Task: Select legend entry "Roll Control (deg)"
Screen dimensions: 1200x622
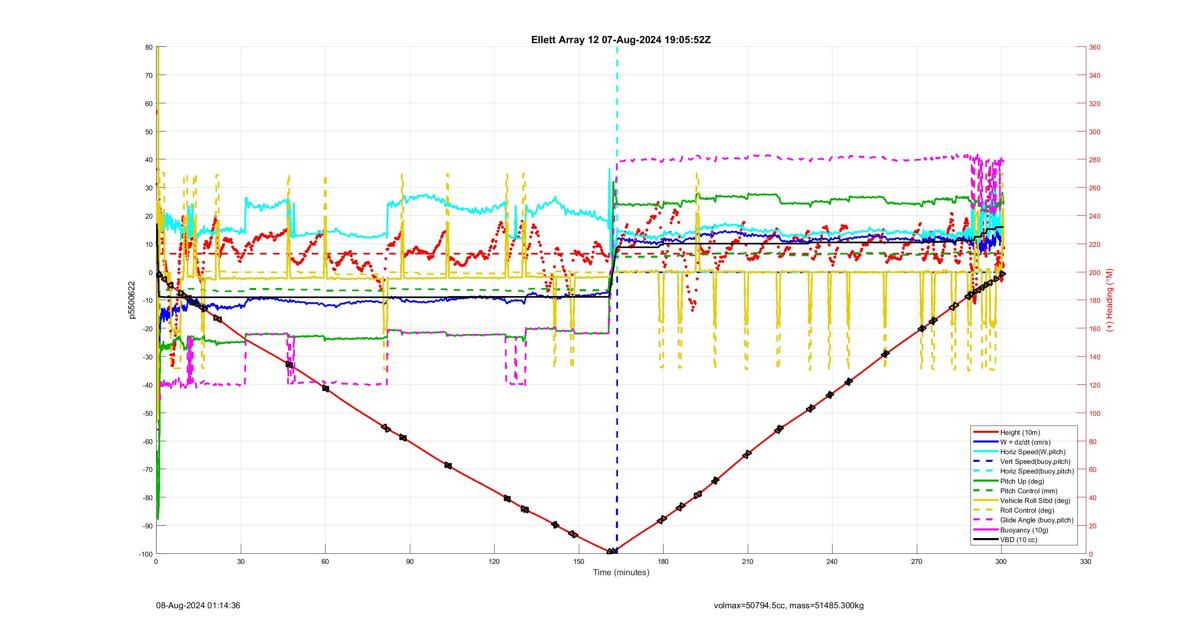Action: (1028, 510)
